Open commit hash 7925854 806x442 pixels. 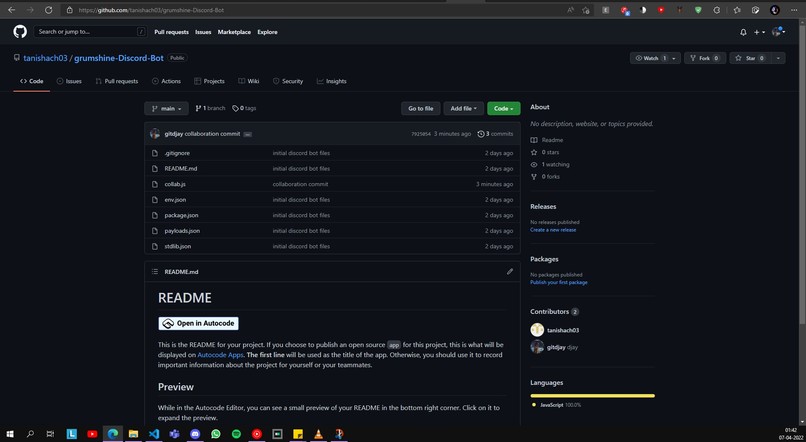click(420, 134)
